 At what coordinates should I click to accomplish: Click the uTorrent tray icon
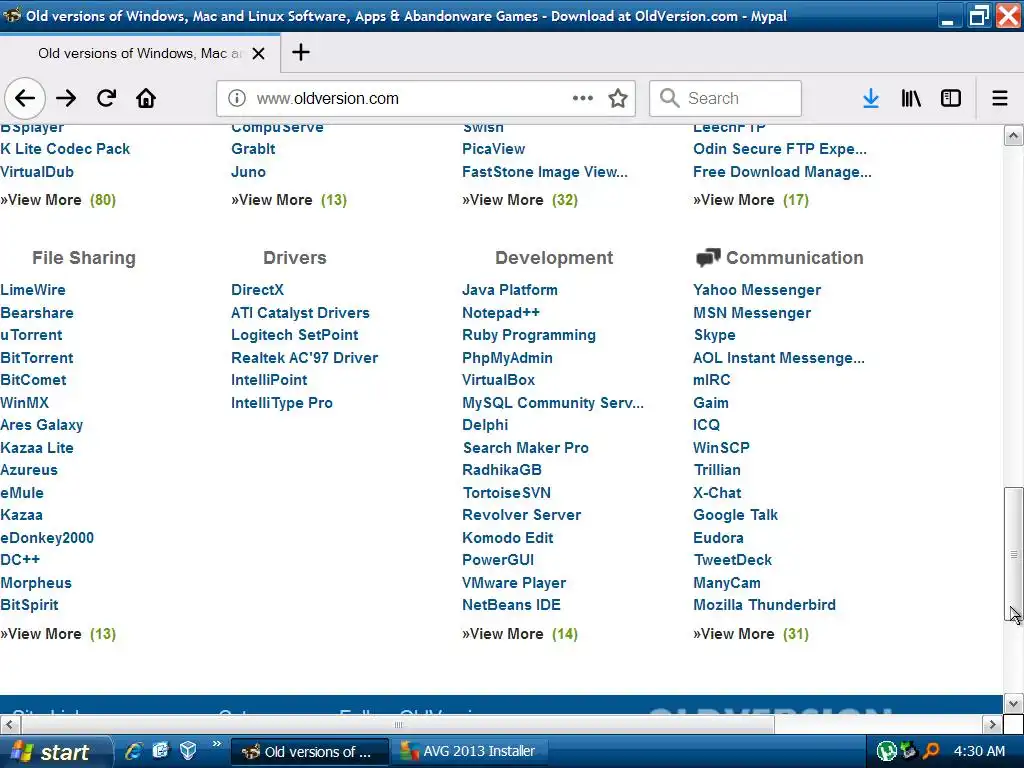(x=886, y=751)
